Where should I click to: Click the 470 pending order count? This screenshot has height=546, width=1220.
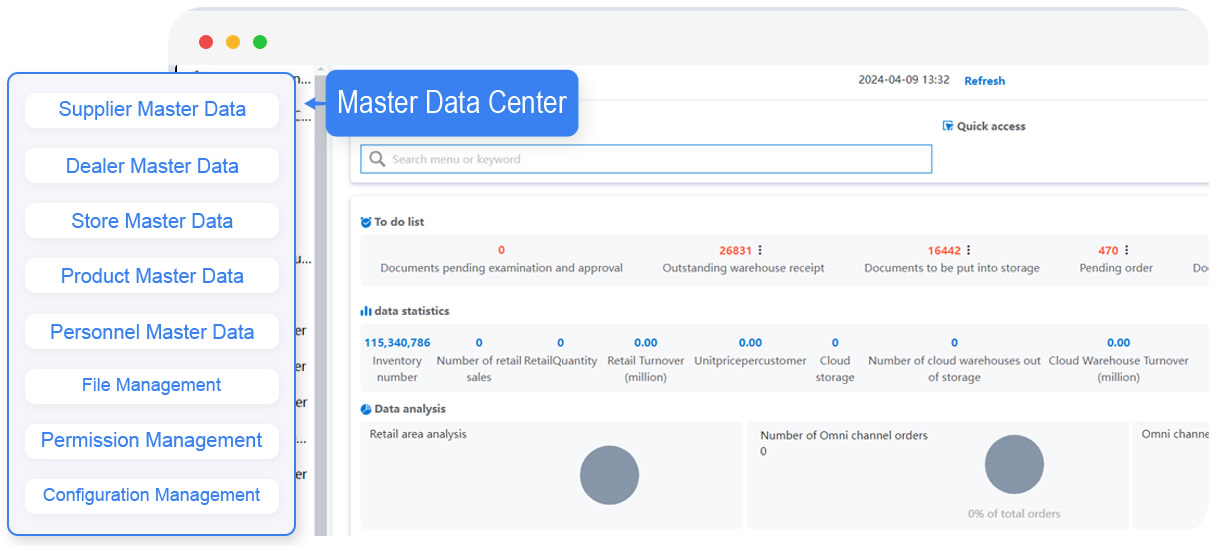(x=1108, y=251)
